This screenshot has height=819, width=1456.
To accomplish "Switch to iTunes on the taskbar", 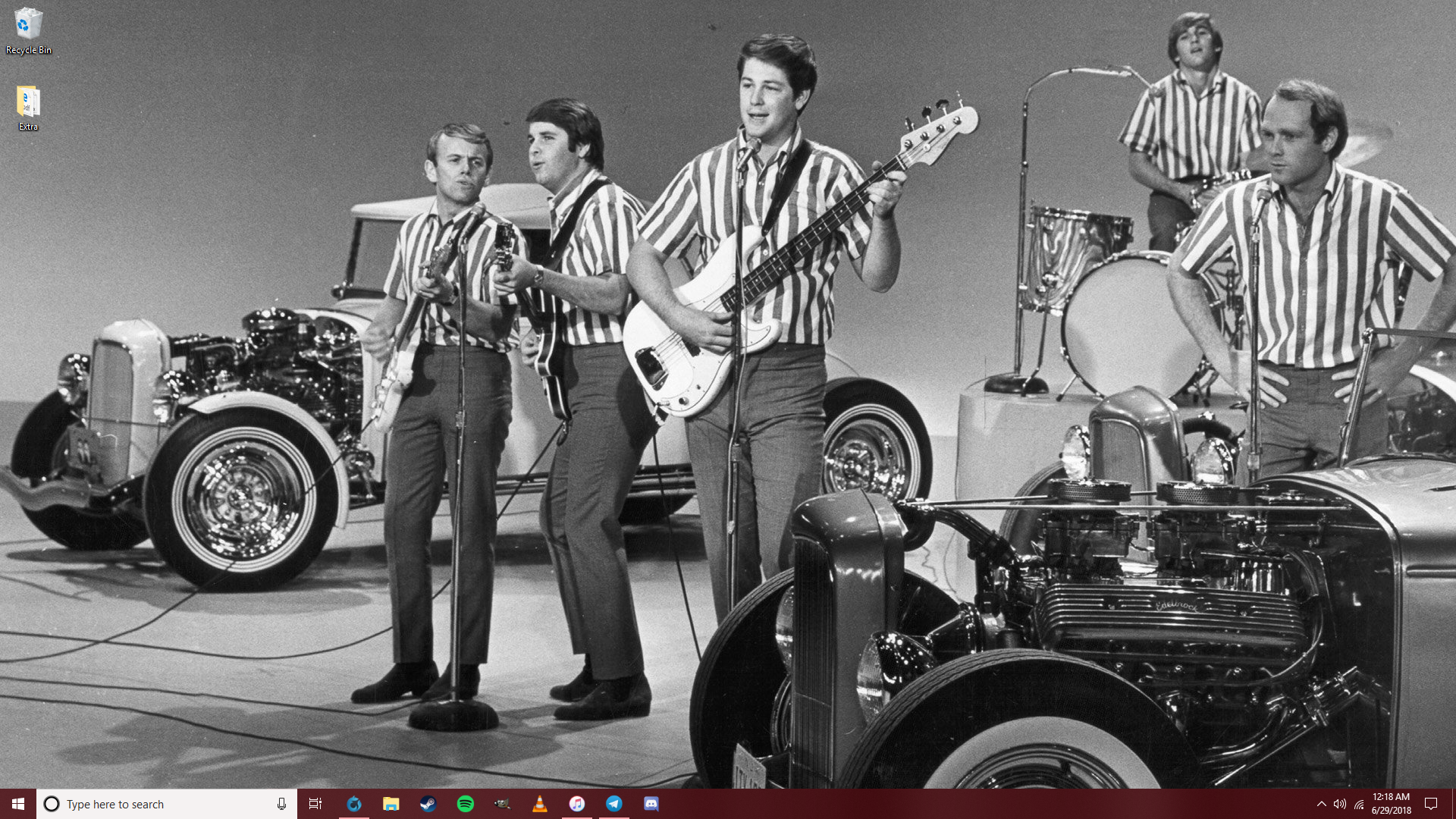I will pos(576,804).
